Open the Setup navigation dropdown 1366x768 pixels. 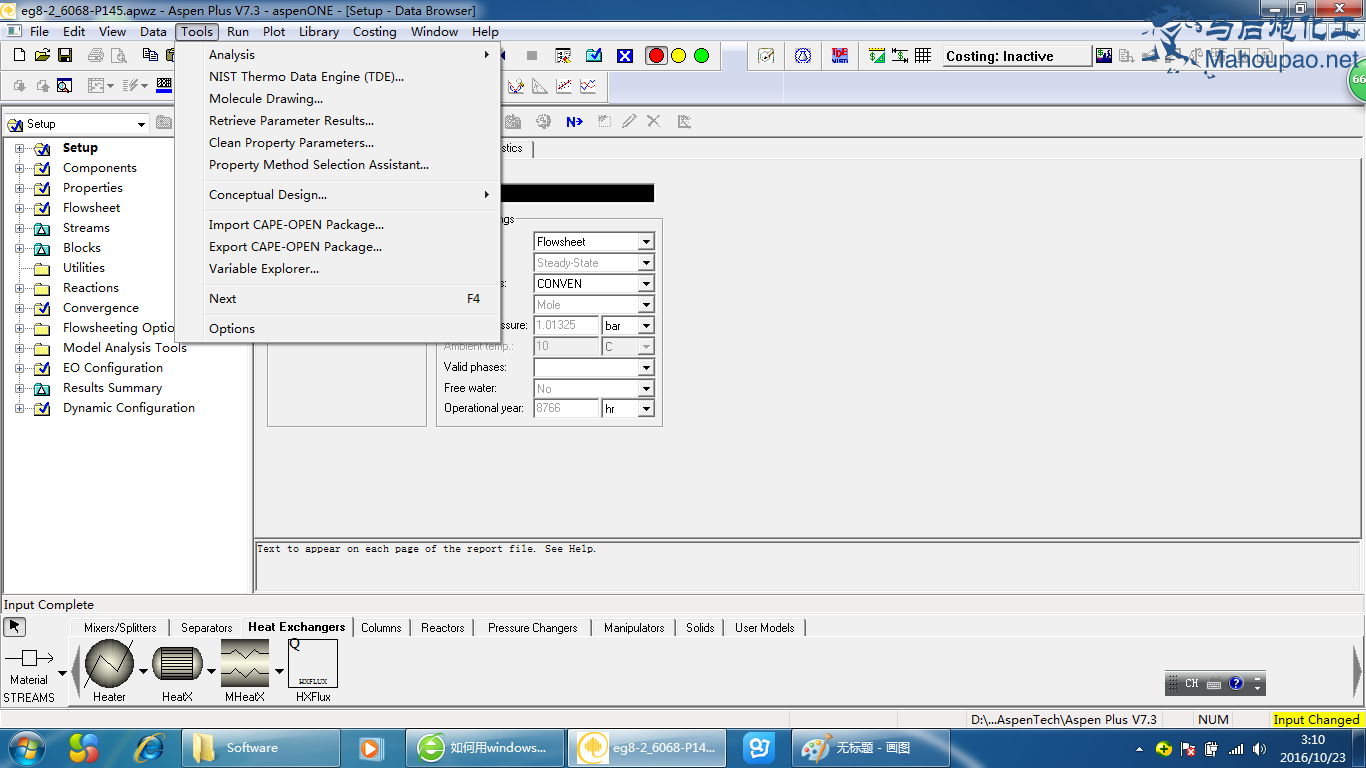tap(140, 124)
